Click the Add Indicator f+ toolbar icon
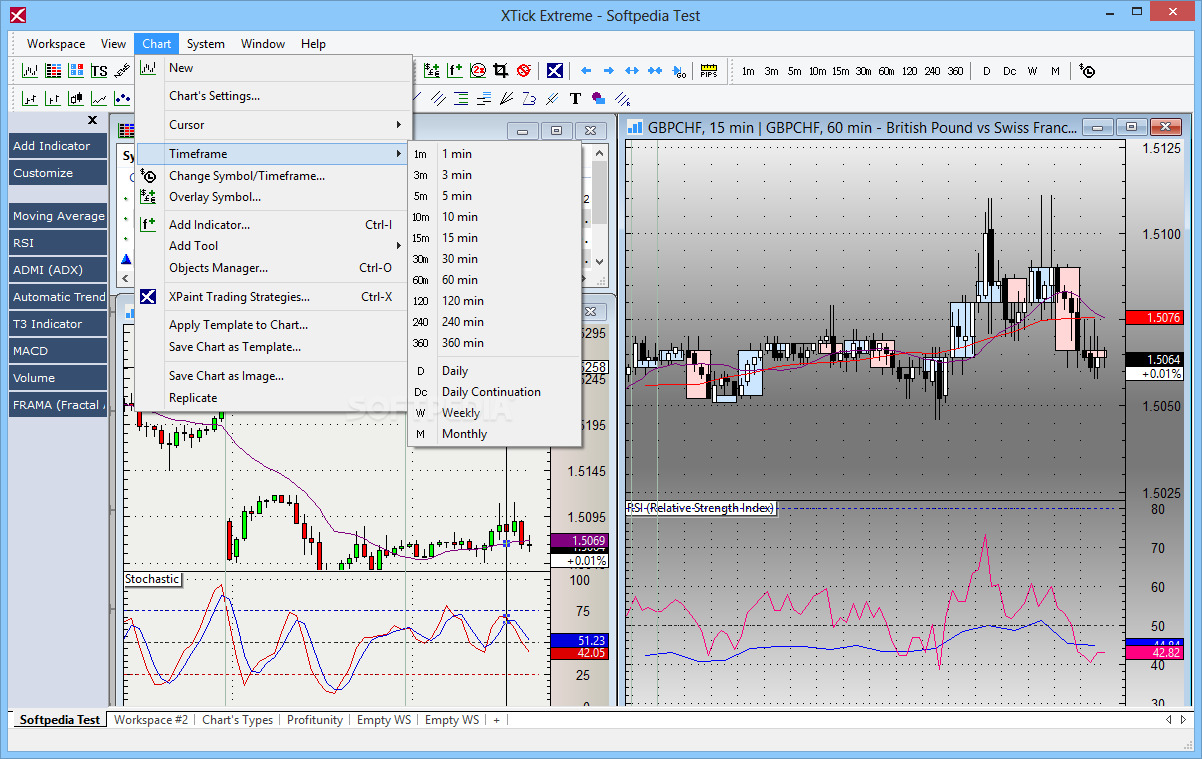Viewport: 1202px width, 759px height. (x=454, y=71)
